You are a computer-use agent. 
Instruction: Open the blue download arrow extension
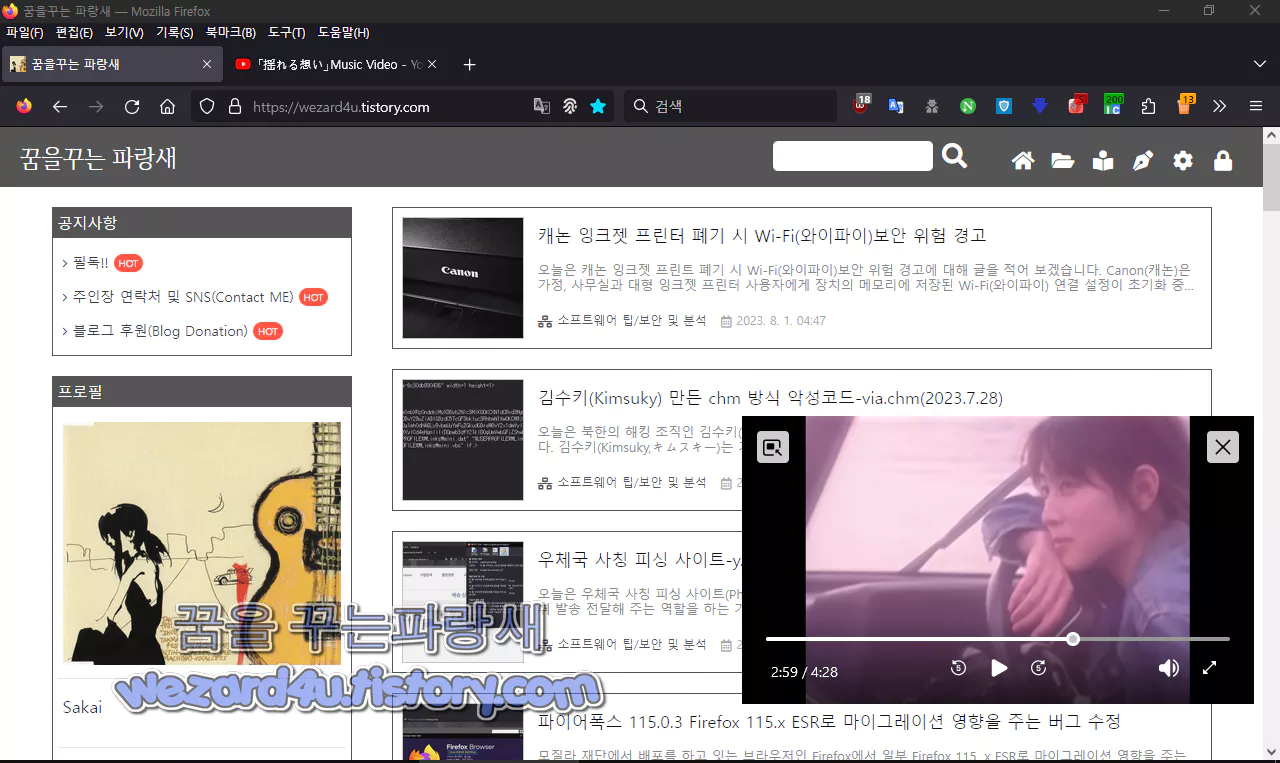click(1040, 106)
